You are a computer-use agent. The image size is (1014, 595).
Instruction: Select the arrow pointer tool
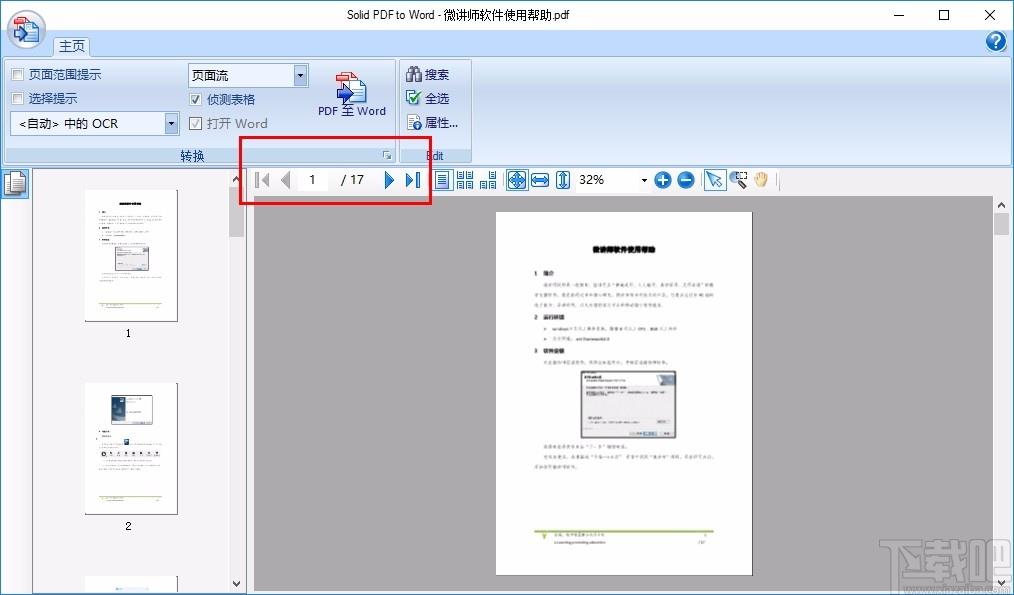pyautogui.click(x=715, y=180)
